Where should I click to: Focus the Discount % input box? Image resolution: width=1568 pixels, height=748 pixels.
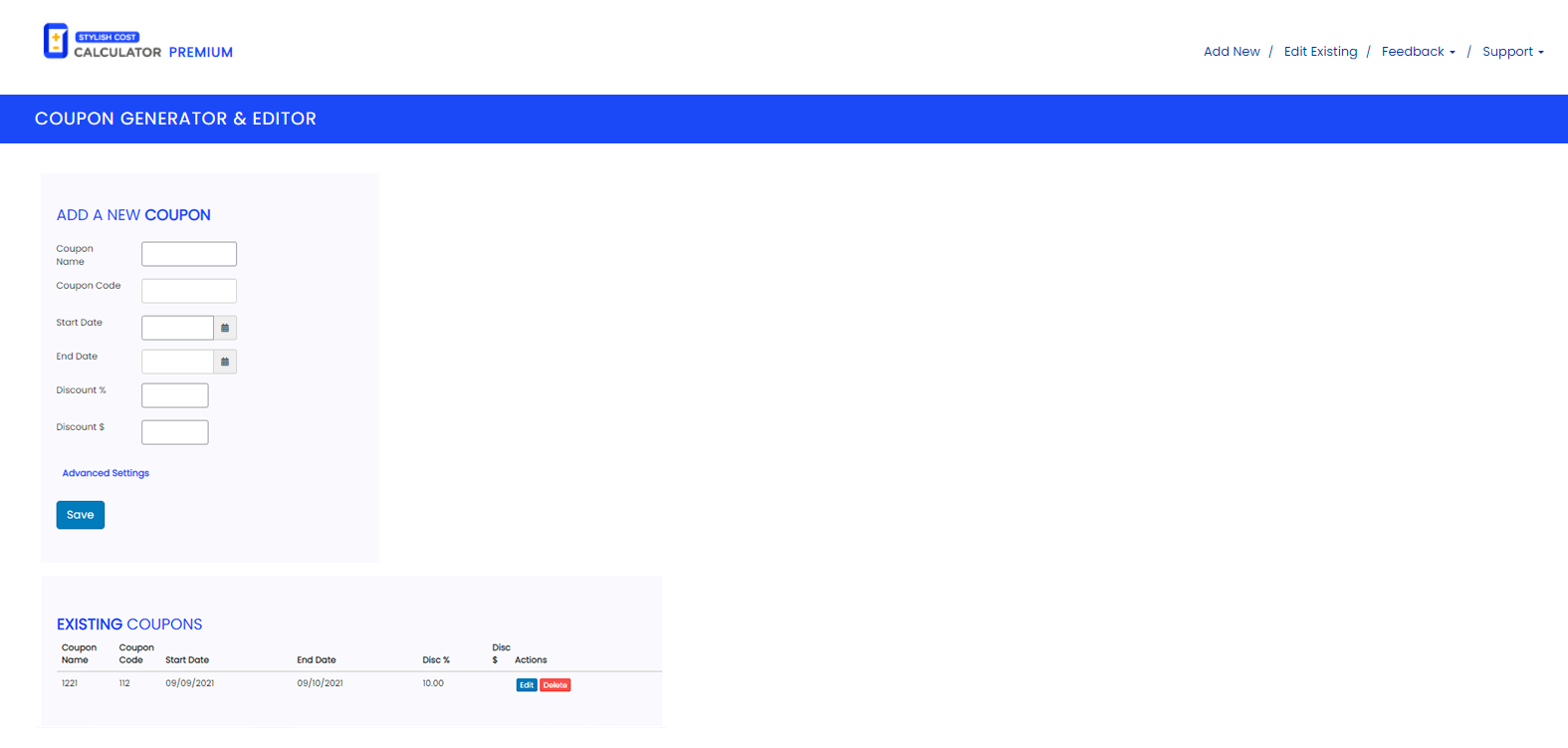pos(175,395)
